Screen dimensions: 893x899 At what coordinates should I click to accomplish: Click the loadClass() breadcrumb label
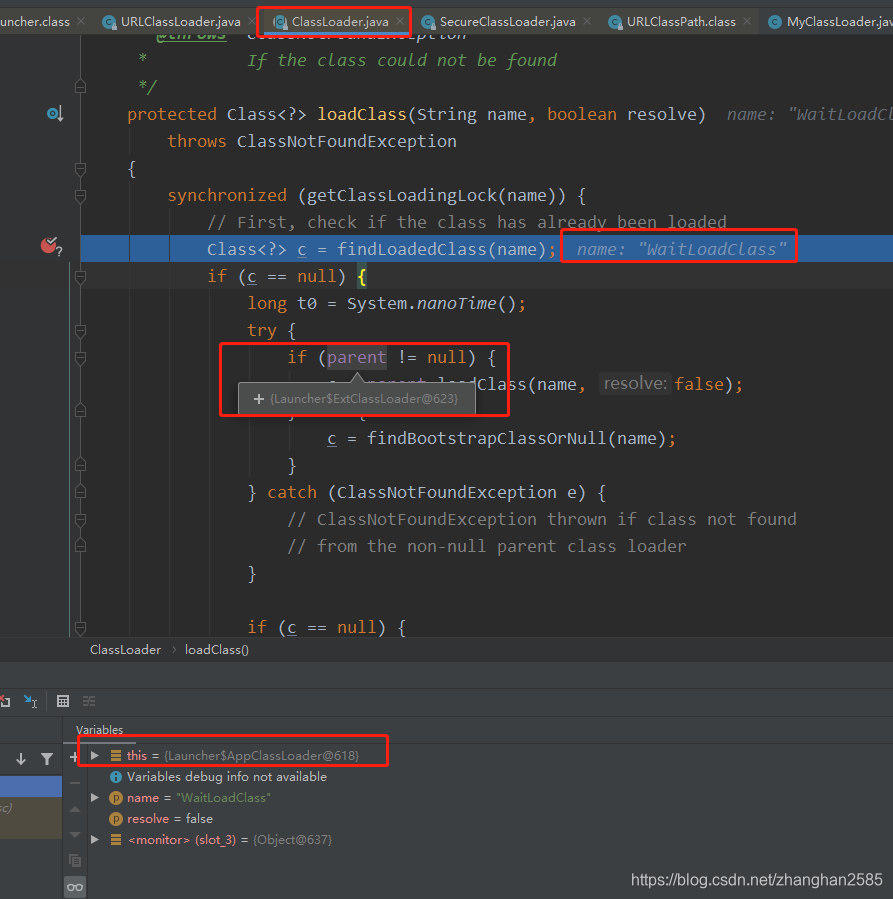click(x=216, y=649)
